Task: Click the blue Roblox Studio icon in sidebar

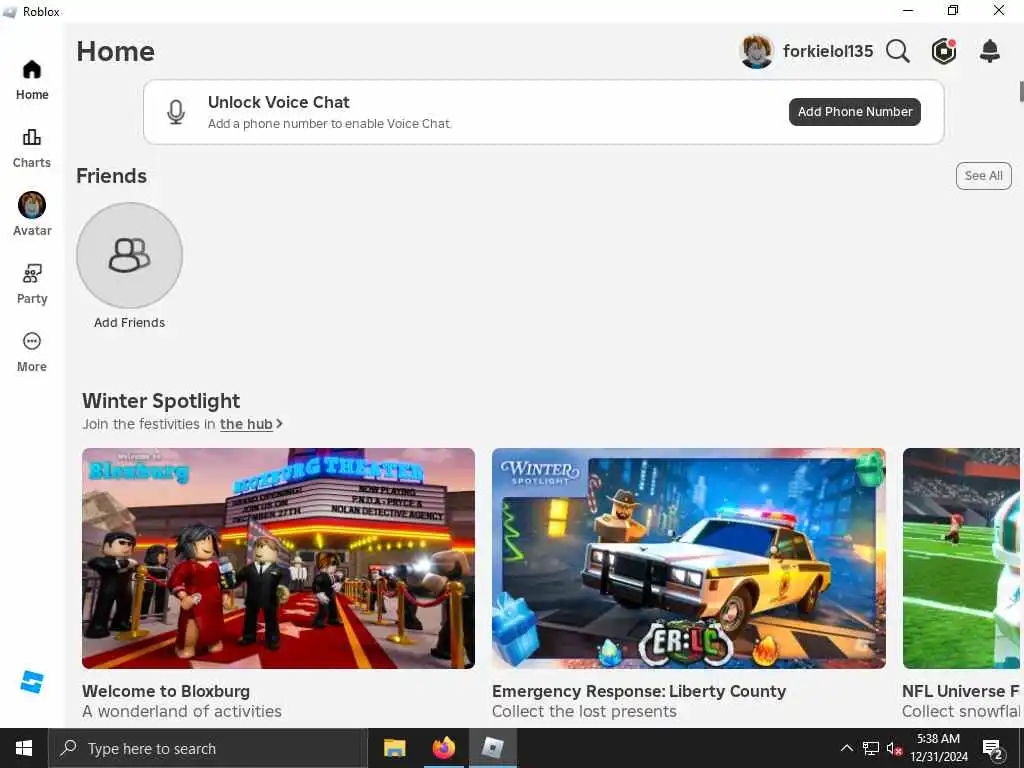Action: click(31, 682)
